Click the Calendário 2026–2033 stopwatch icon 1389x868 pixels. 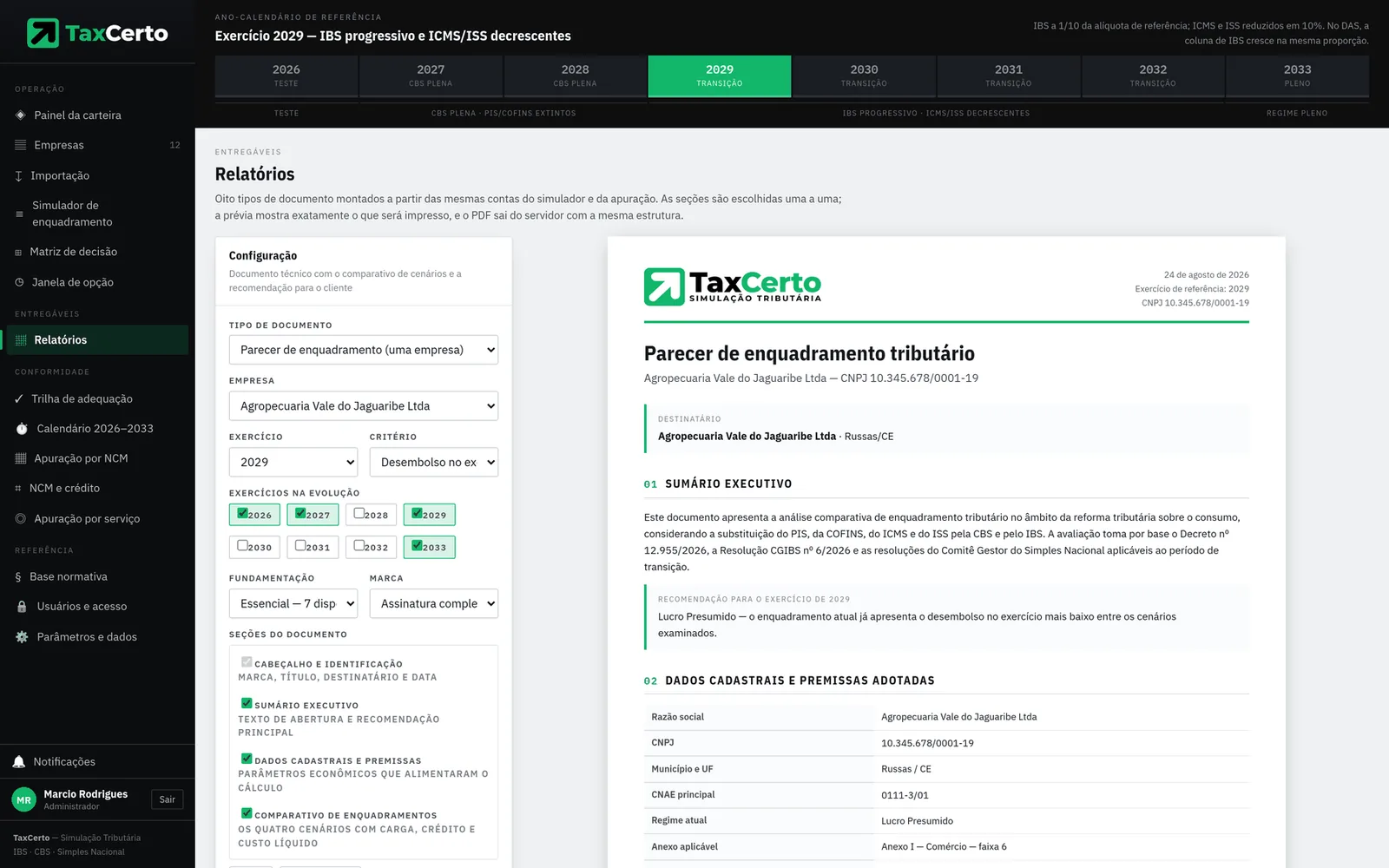[x=23, y=429]
